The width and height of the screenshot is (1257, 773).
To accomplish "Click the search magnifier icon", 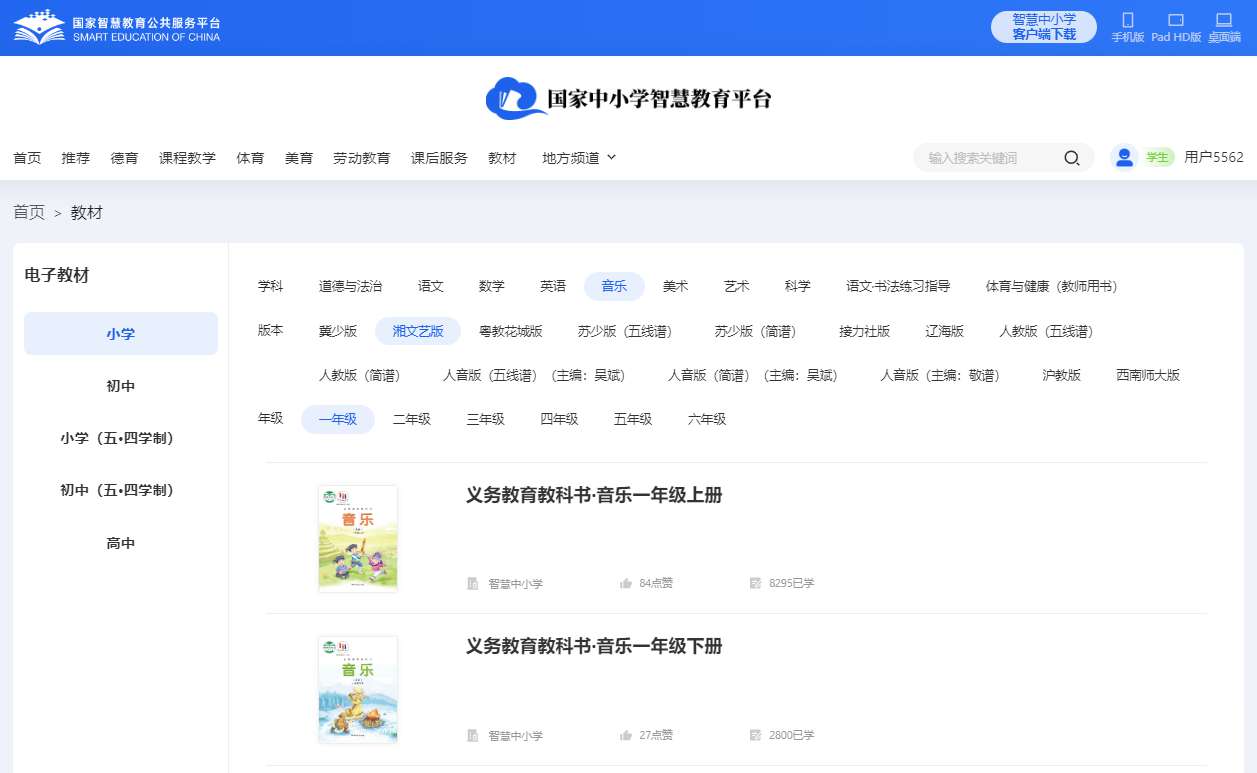I will point(1072,158).
